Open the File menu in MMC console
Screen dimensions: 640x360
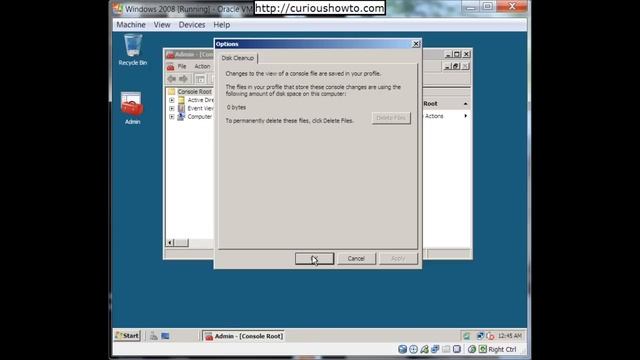(182, 66)
